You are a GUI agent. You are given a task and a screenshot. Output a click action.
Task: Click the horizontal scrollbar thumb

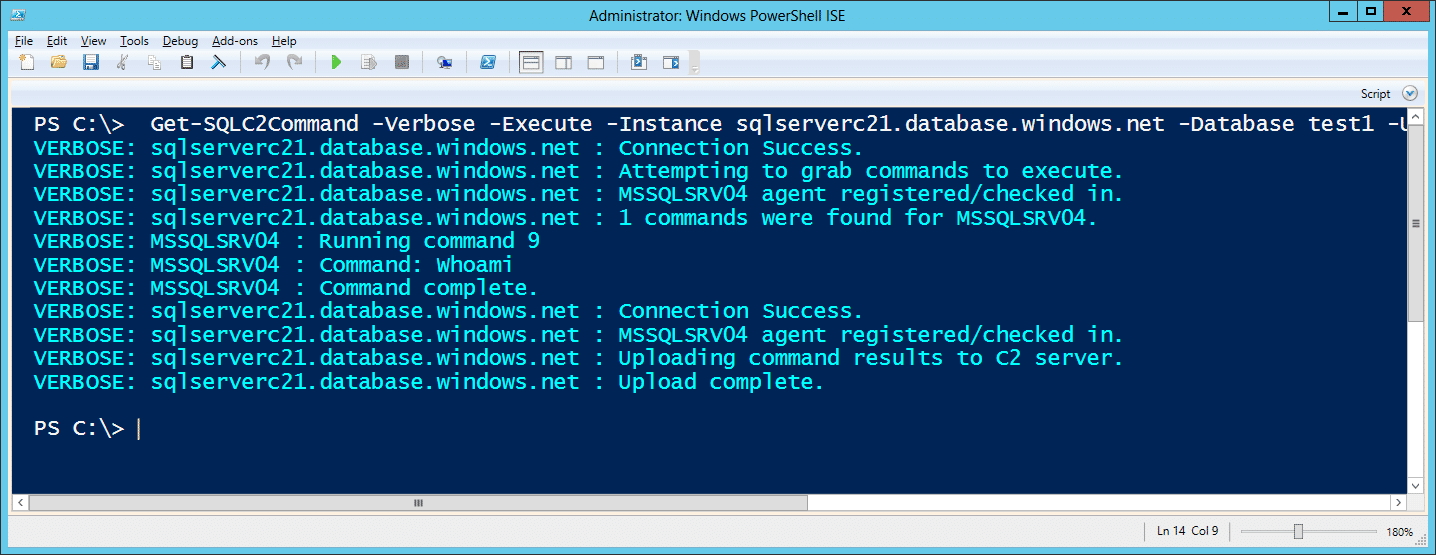point(418,502)
